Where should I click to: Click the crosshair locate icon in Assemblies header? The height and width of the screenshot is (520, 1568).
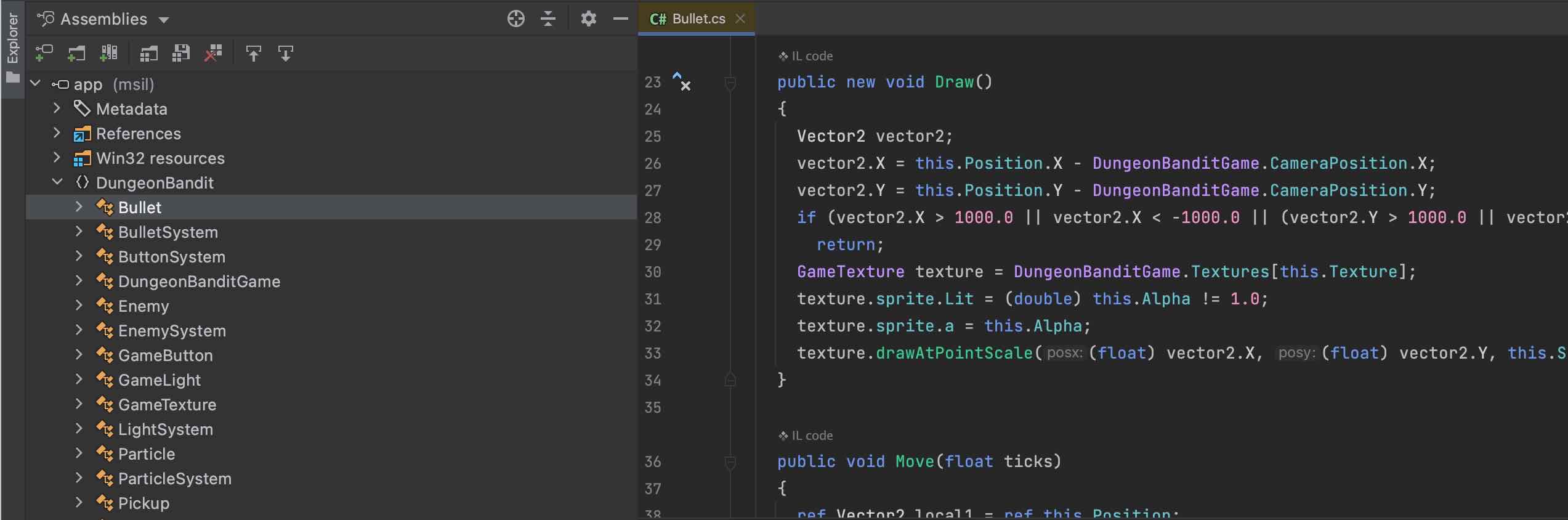pos(515,19)
